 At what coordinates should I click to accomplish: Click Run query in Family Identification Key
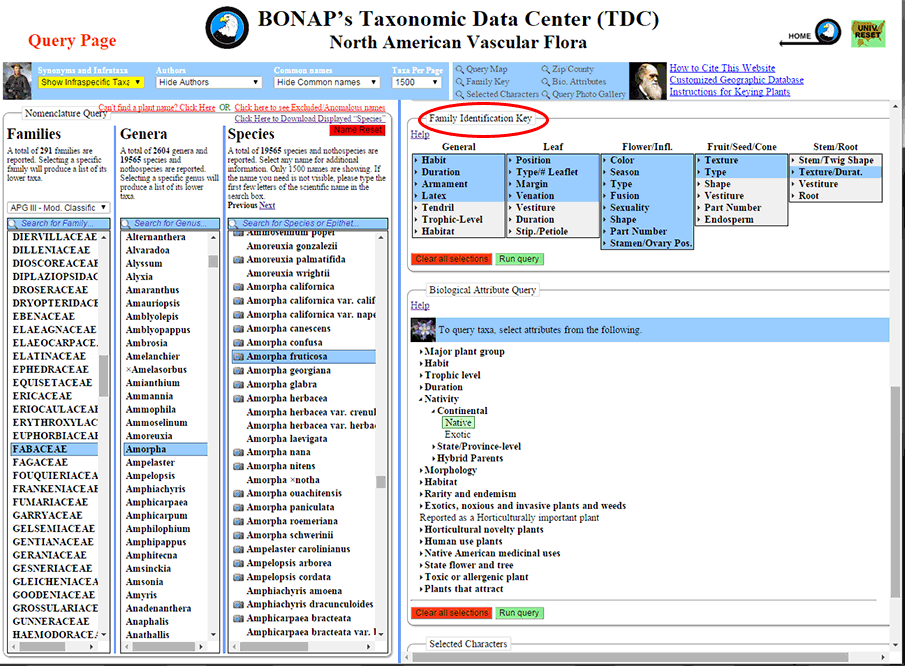[x=519, y=259]
